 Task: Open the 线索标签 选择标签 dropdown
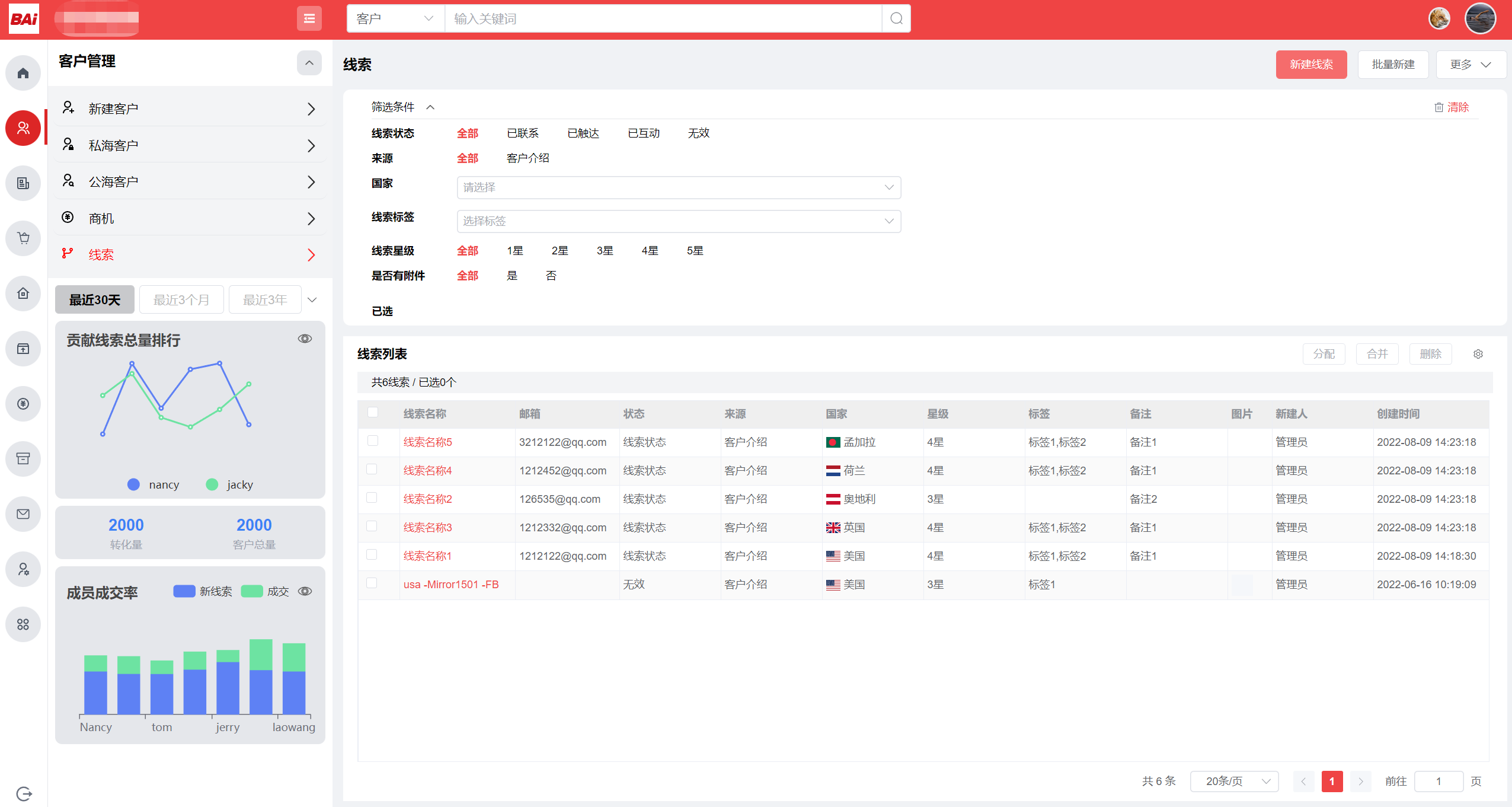pos(679,221)
